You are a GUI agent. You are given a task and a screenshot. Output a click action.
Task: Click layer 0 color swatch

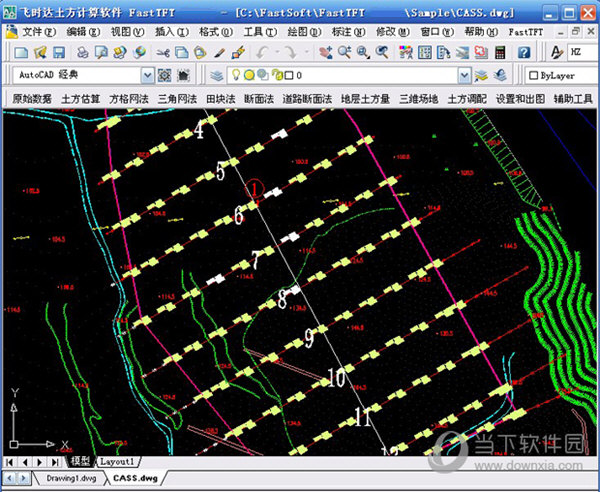[289, 76]
